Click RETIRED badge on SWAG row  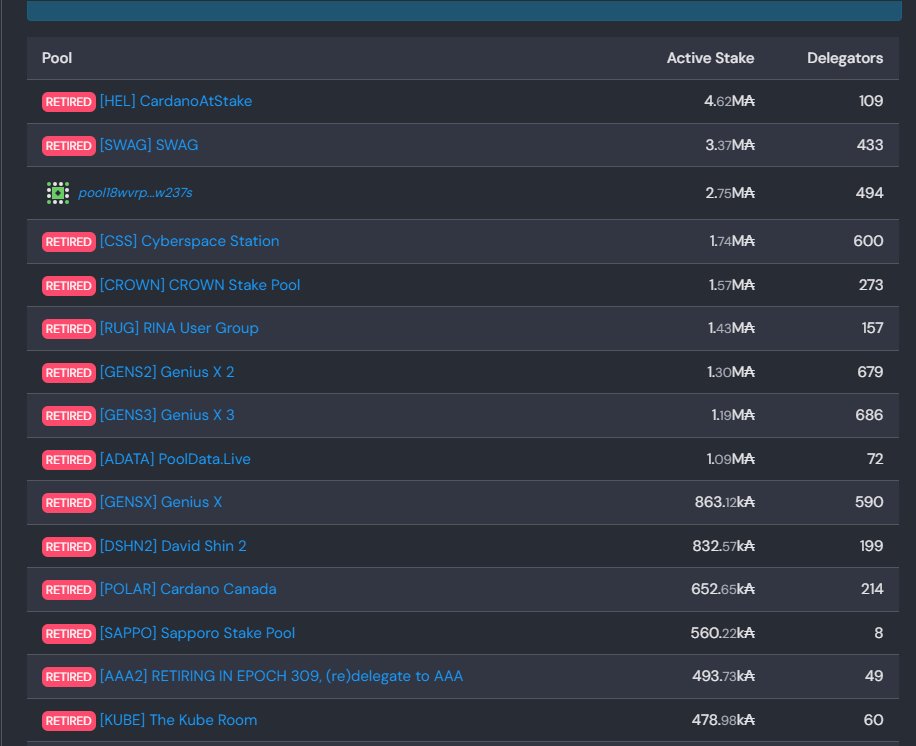coord(68,145)
